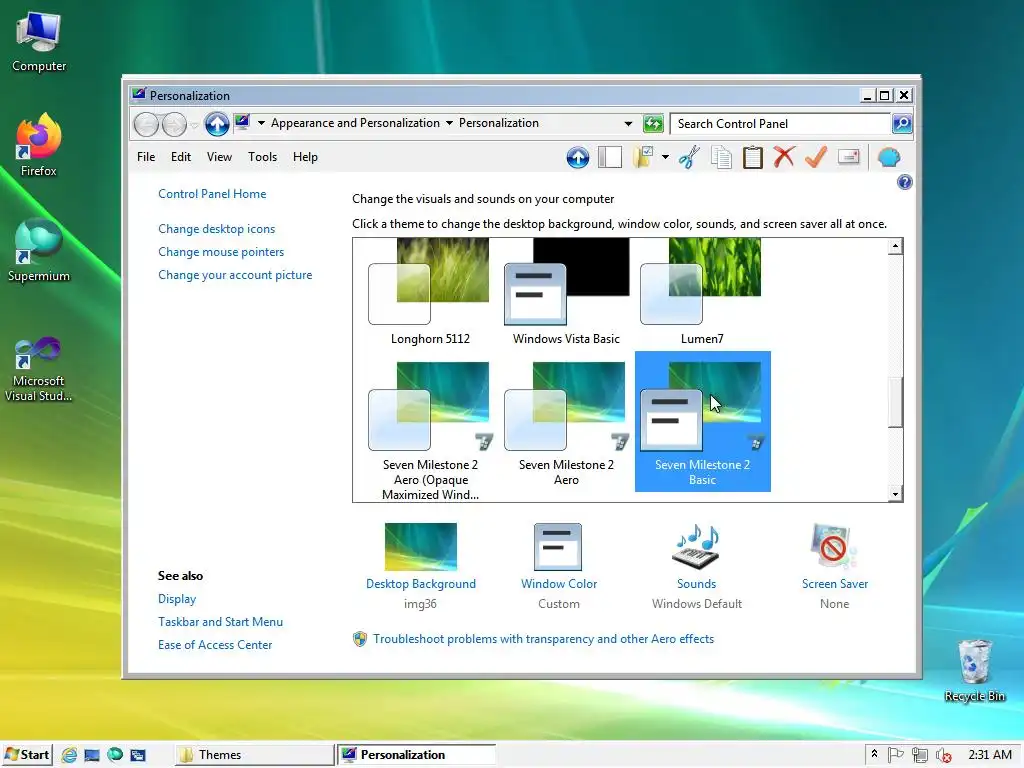Click the Copy pages icon
Image resolution: width=1024 pixels, height=768 pixels.
(x=721, y=157)
